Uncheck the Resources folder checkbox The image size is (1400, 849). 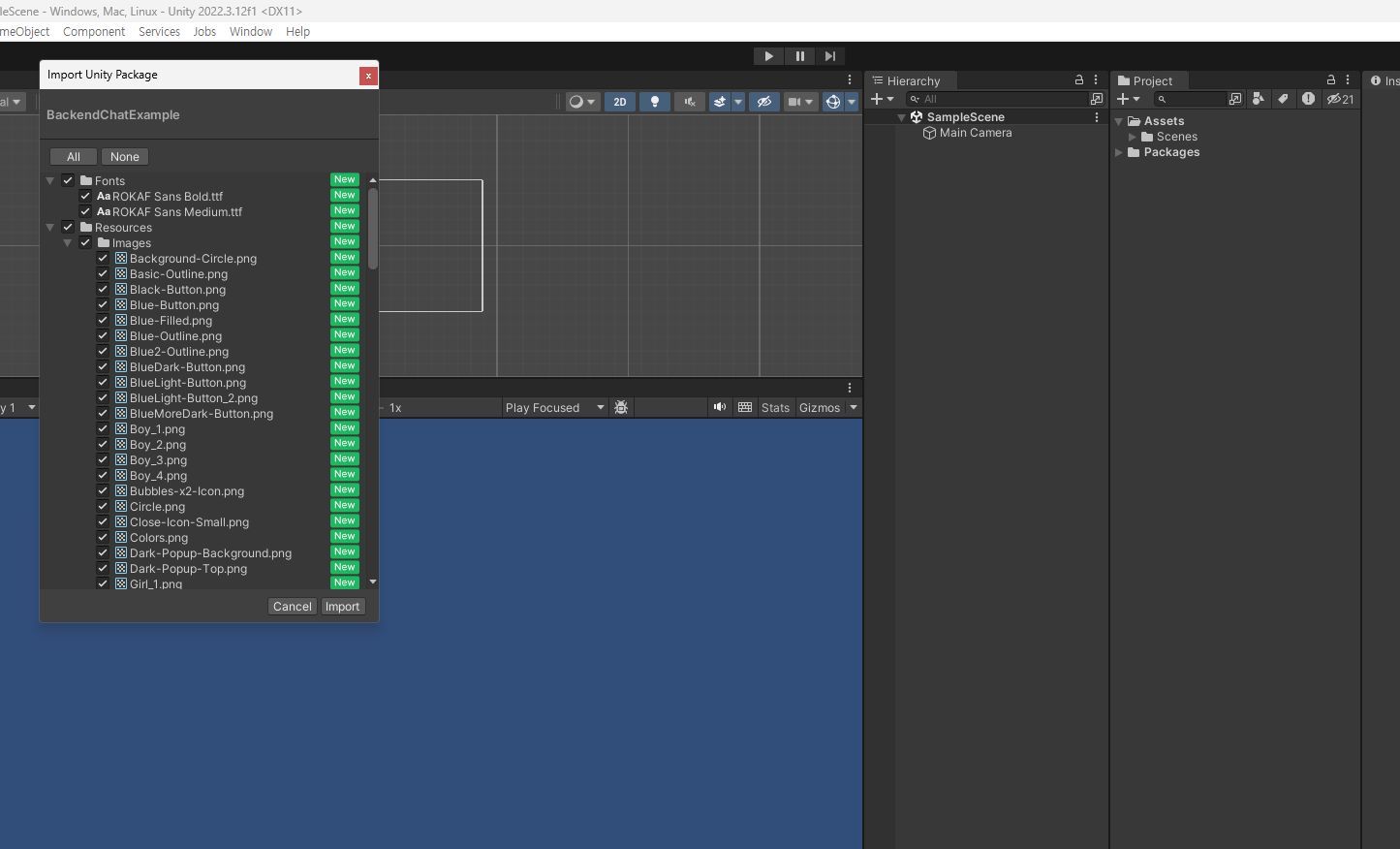point(68,227)
